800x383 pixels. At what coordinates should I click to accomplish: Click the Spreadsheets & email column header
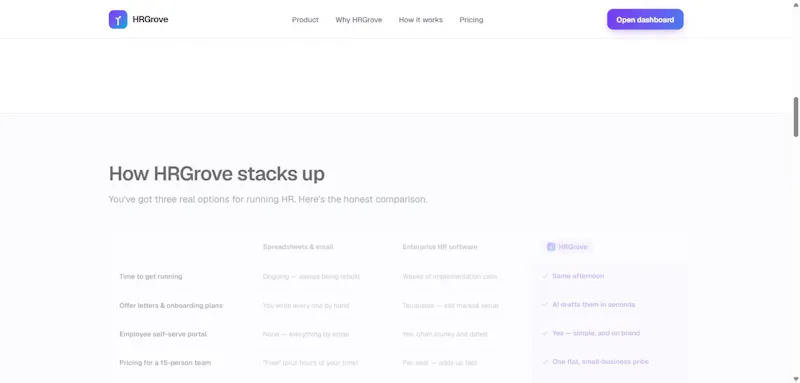pyautogui.click(x=298, y=247)
